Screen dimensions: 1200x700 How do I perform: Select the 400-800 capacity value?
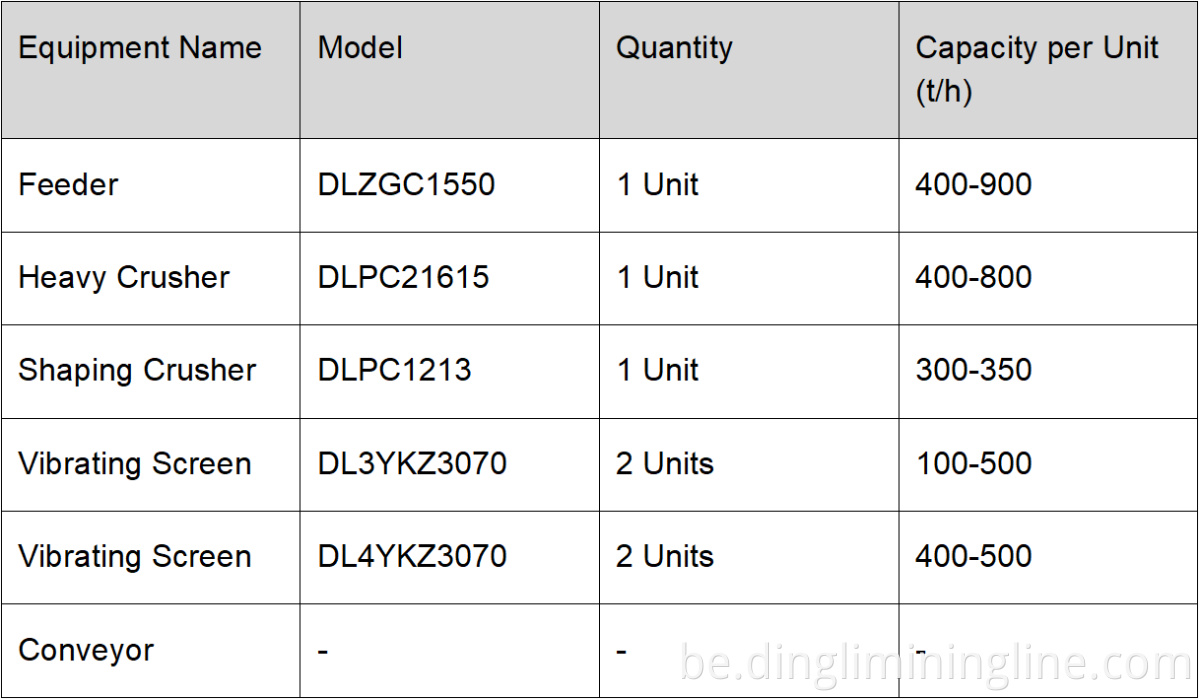coord(973,277)
